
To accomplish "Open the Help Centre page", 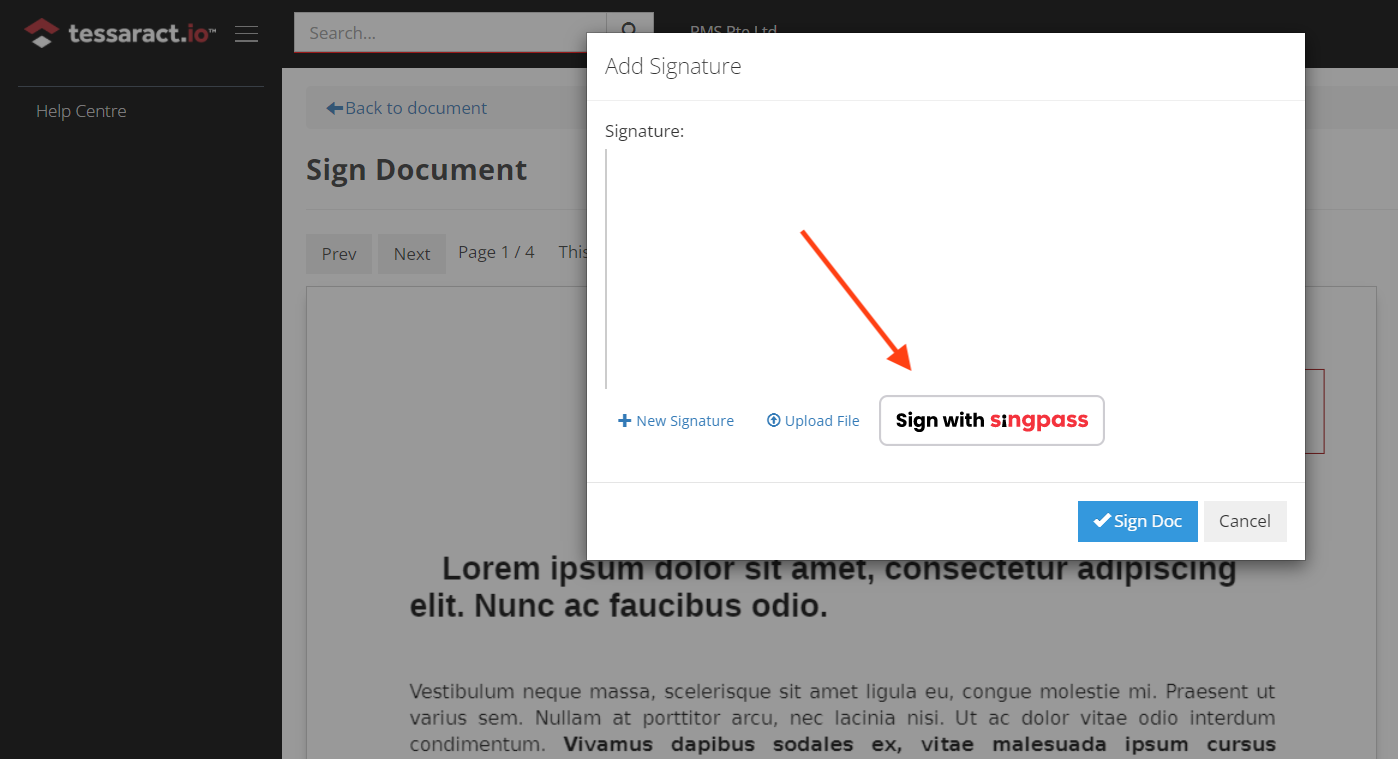I will click(x=80, y=110).
